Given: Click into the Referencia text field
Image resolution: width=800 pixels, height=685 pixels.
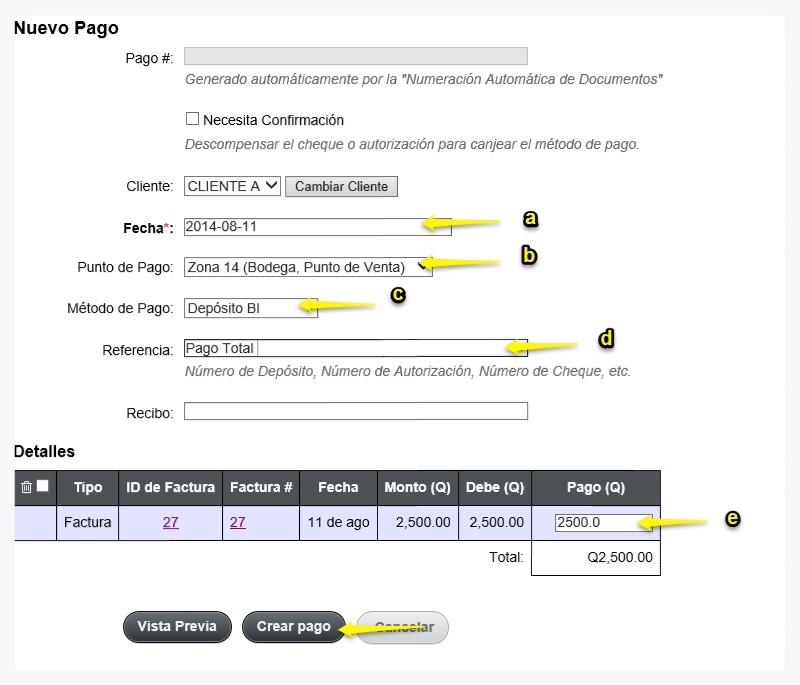Looking at the screenshot, I should point(356,348).
